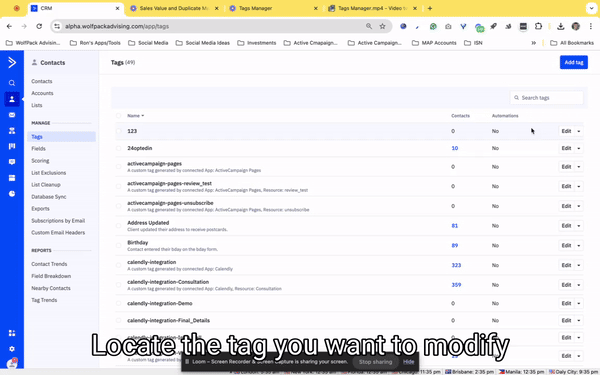Image resolution: width=600 pixels, height=375 pixels.
Task: Click the browser back arrow
Action: point(9,26)
